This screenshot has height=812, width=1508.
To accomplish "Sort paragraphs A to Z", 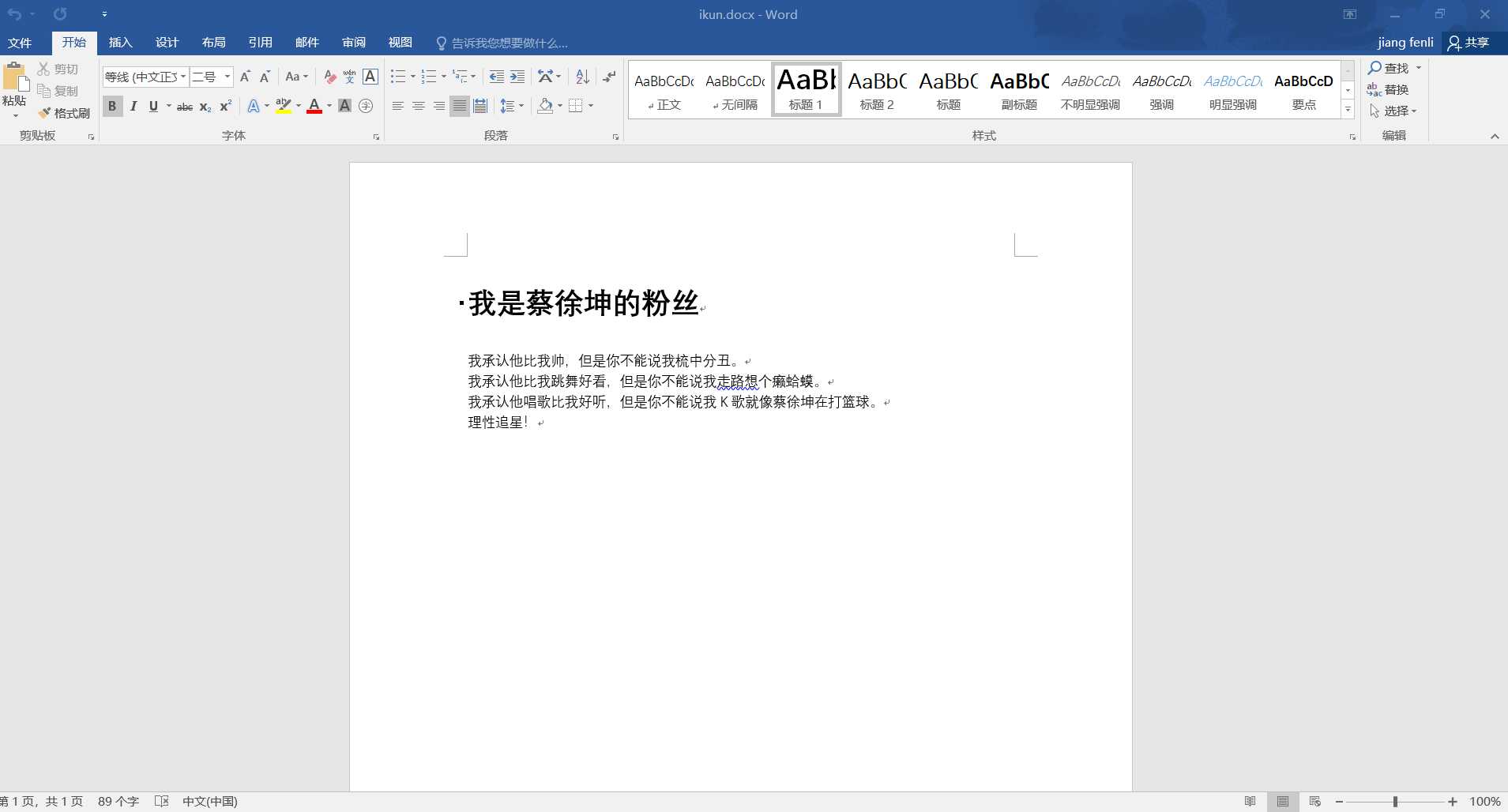I will pos(582,77).
